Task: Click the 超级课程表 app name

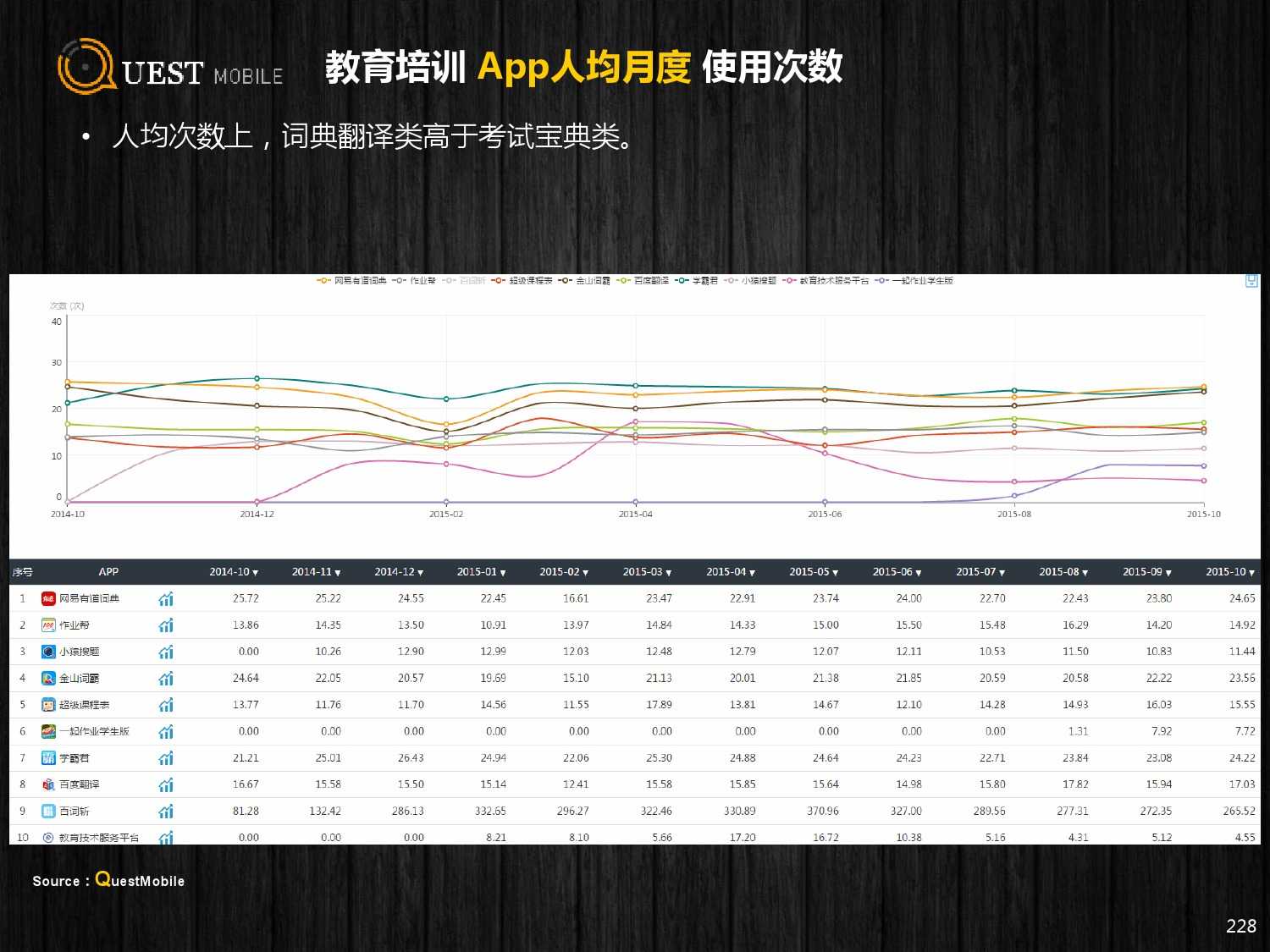Action: (84, 705)
